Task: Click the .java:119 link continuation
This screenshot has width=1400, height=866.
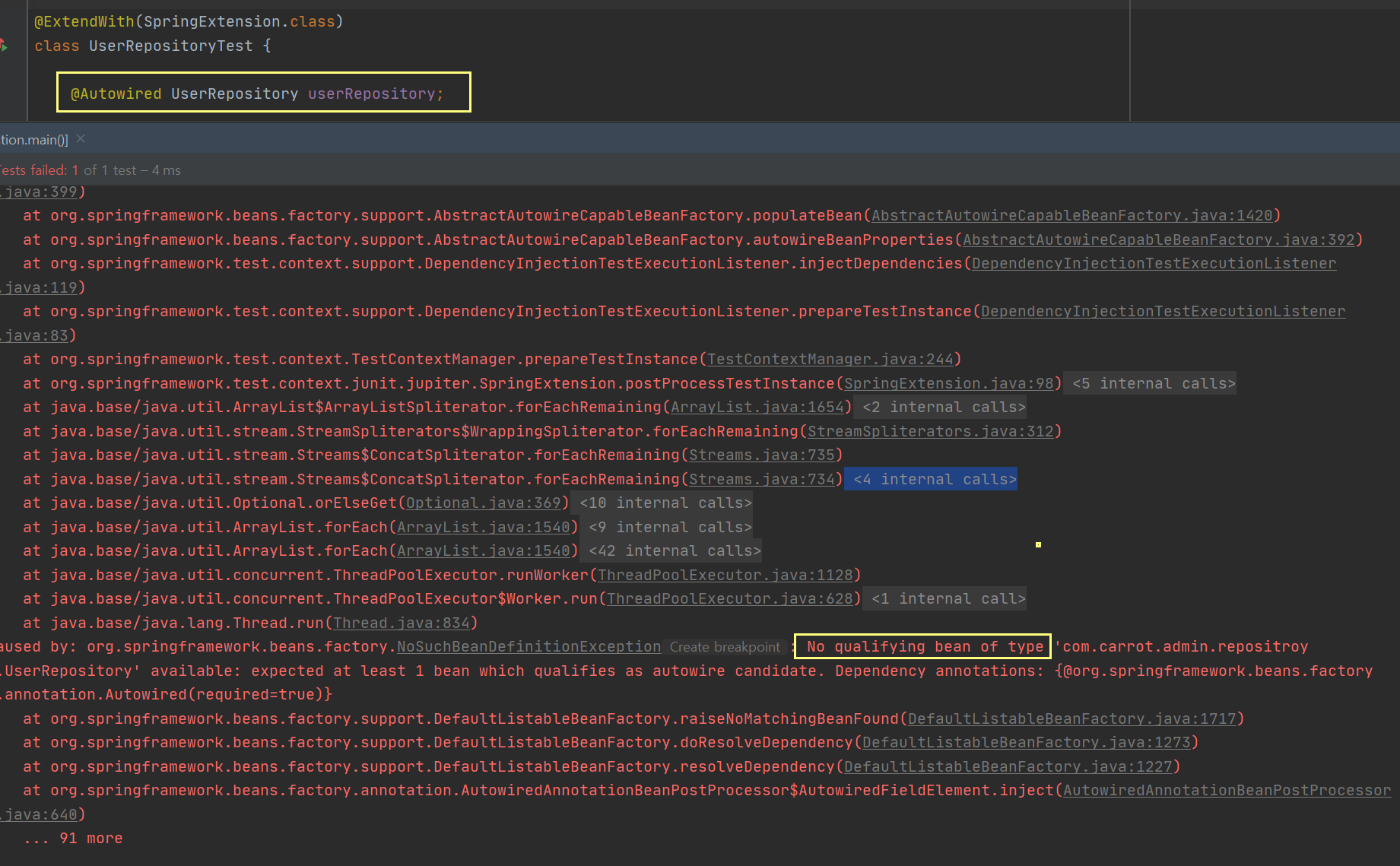Action: click(x=39, y=288)
